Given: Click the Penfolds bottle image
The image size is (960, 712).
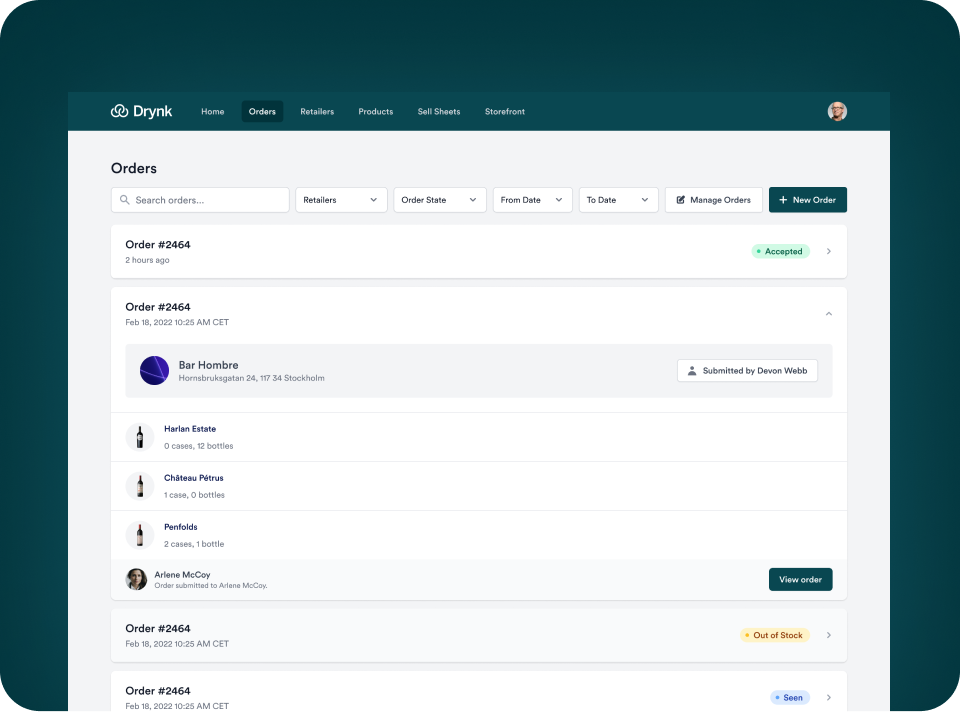Looking at the screenshot, I should click(x=140, y=535).
